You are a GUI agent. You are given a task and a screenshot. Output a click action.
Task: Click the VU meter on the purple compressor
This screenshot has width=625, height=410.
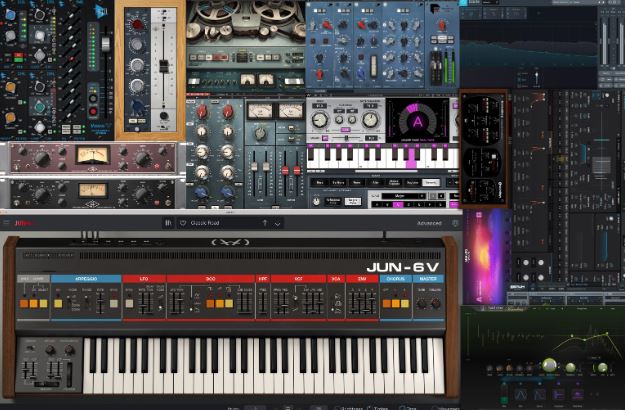coord(92,155)
